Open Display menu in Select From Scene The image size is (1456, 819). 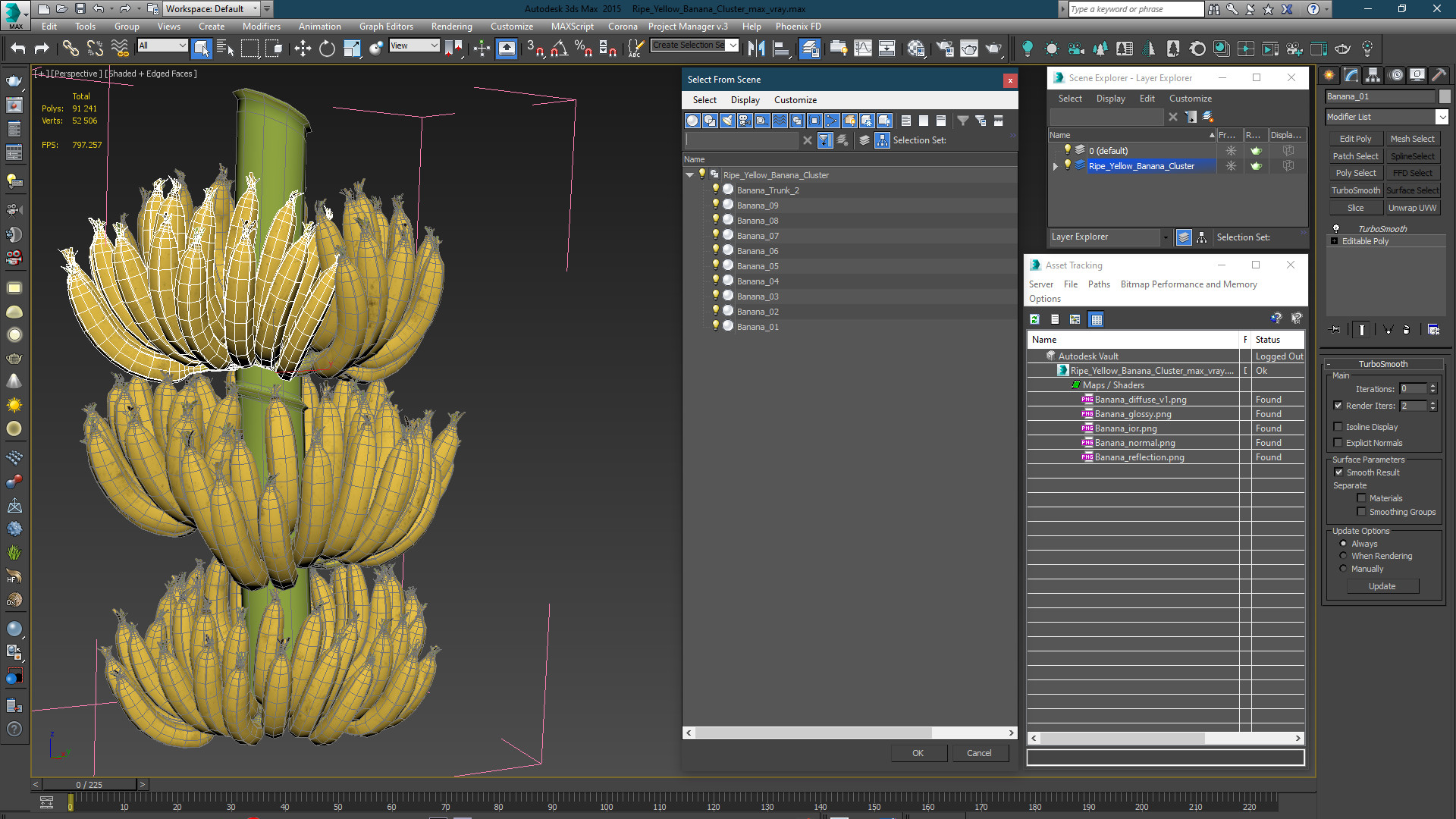pyautogui.click(x=745, y=100)
